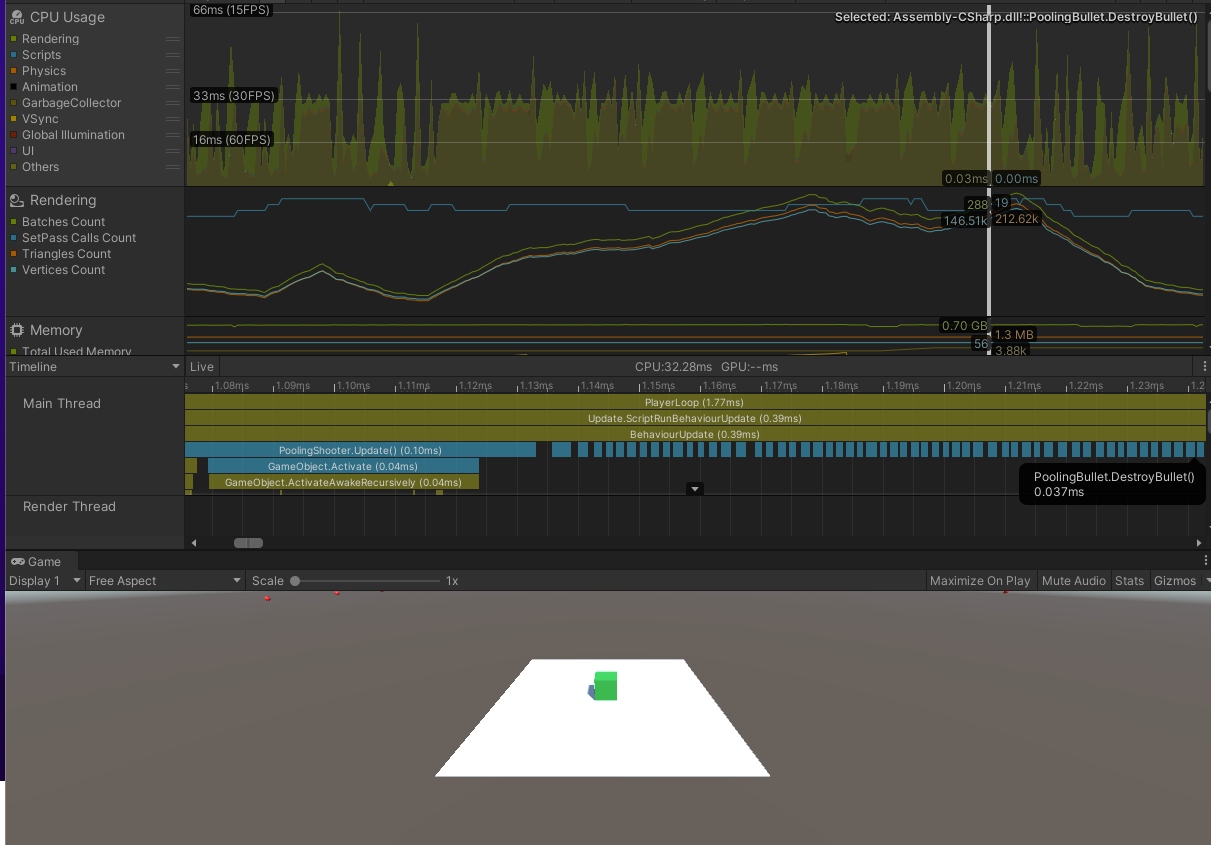This screenshot has height=845, width=1211.
Task: Toggle Vertices Count series swatch
Action: click(x=13, y=270)
